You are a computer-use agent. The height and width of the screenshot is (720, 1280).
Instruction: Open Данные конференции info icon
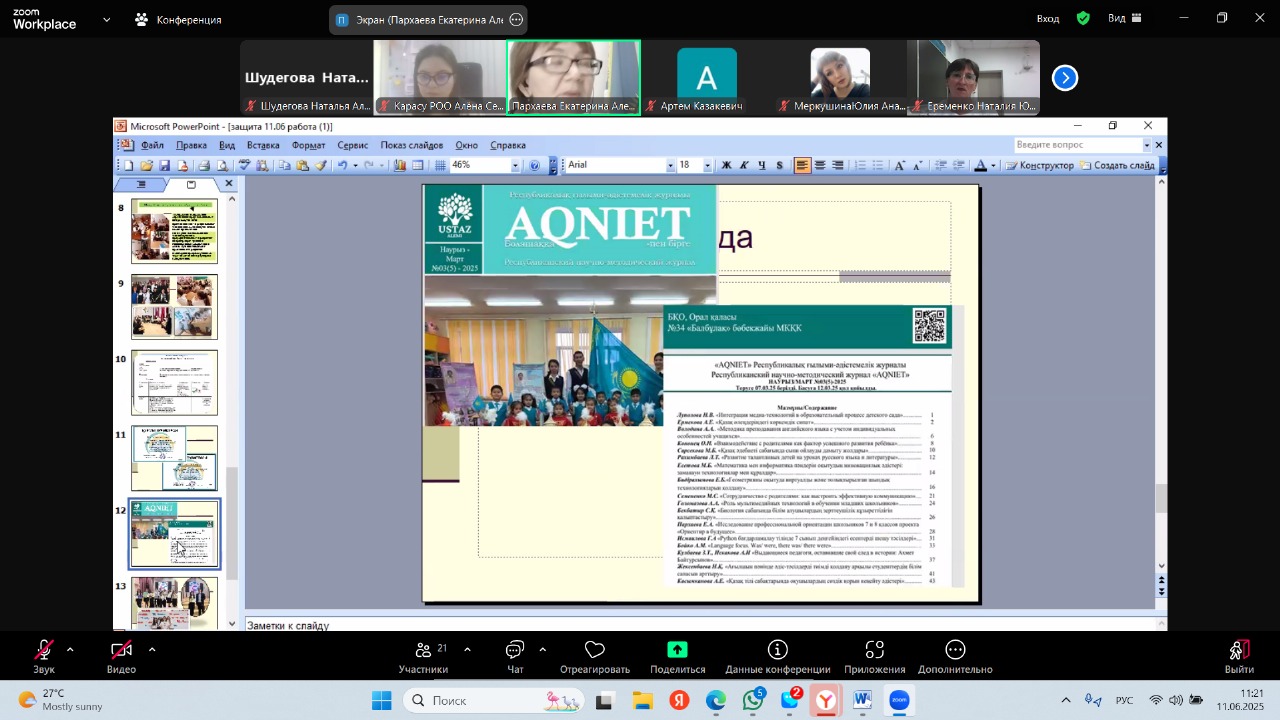pos(778,651)
